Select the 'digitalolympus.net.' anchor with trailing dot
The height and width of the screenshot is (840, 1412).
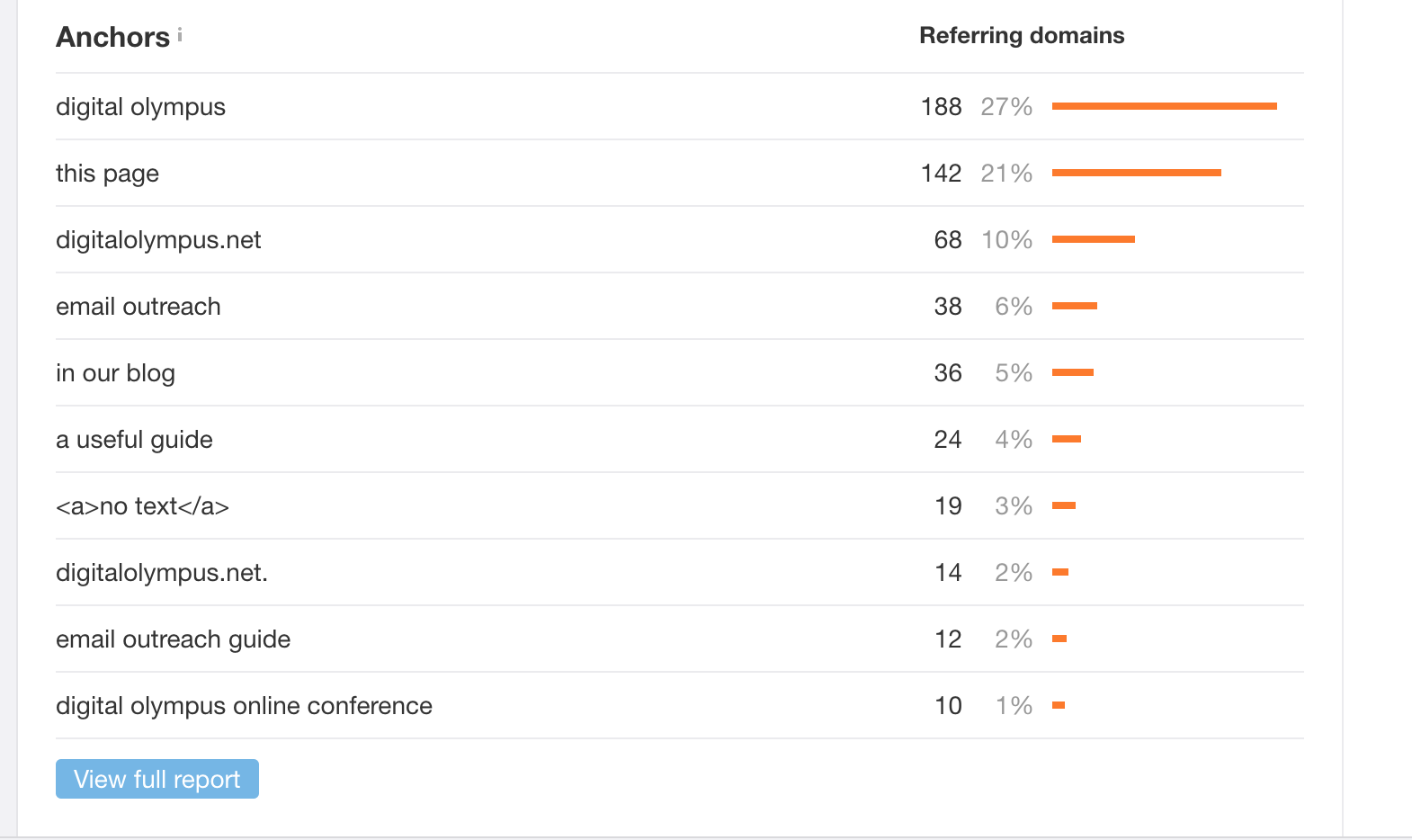(162, 573)
